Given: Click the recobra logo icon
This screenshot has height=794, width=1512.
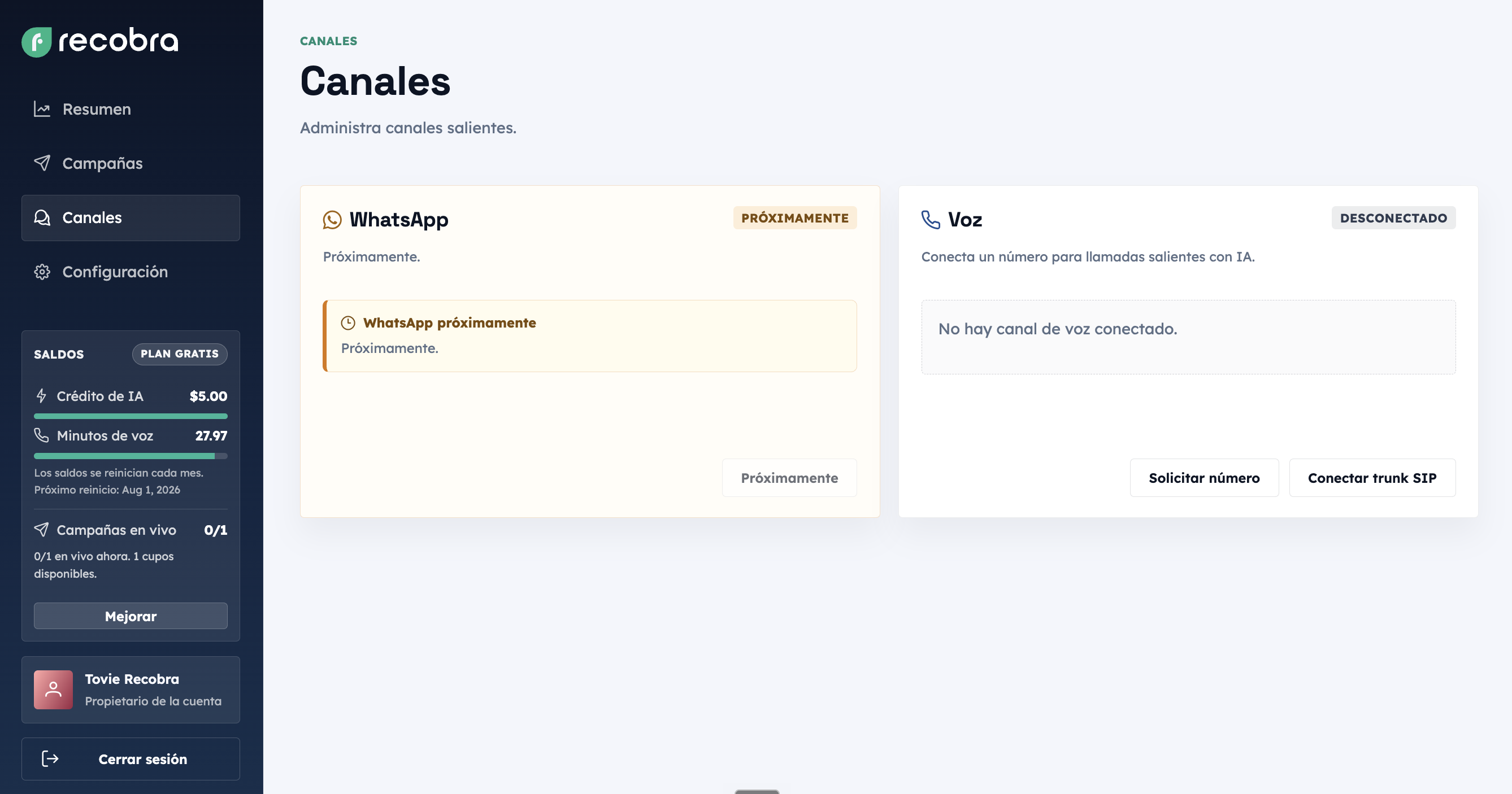Looking at the screenshot, I should [36, 42].
